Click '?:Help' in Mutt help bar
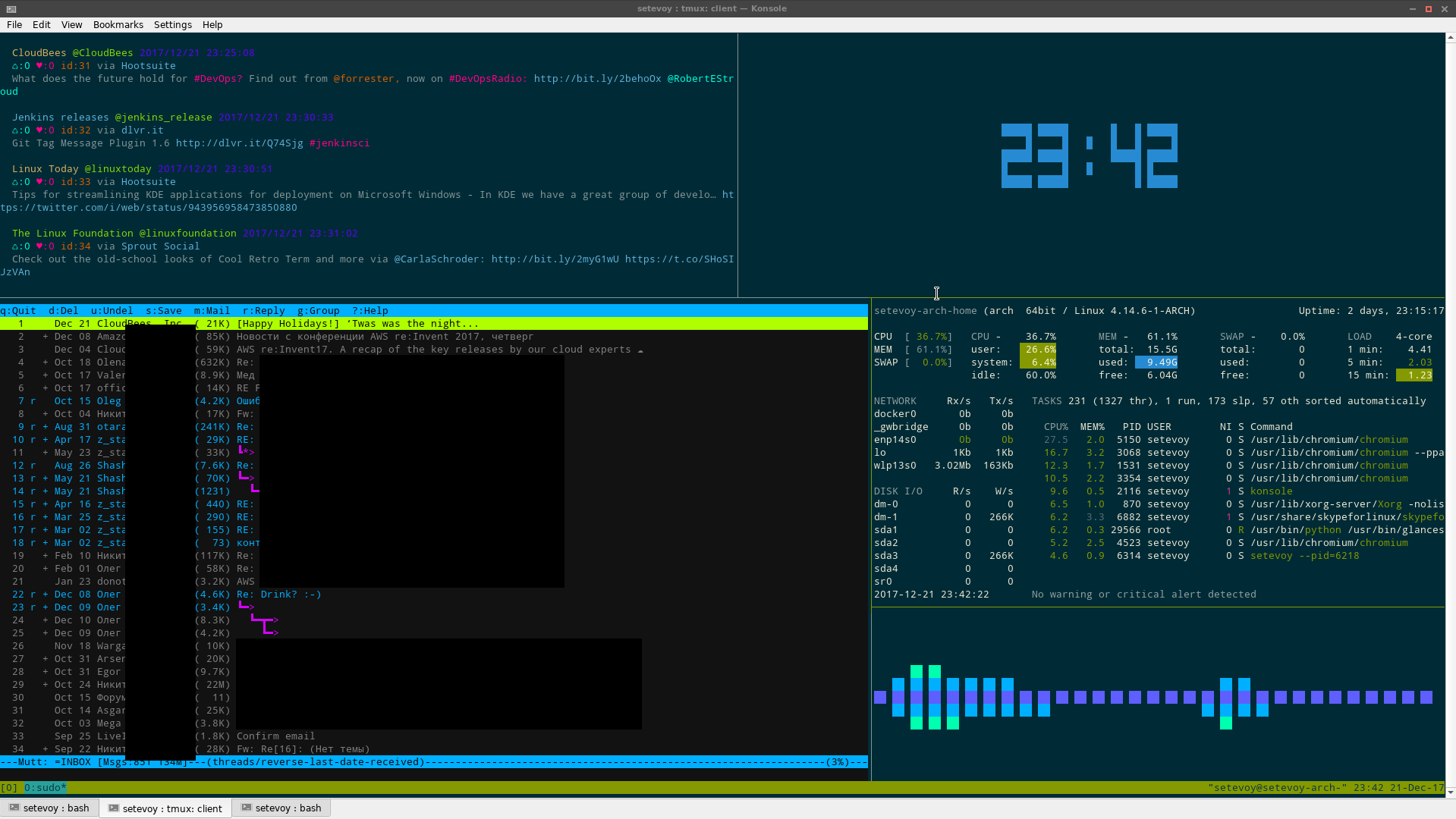 click(370, 310)
